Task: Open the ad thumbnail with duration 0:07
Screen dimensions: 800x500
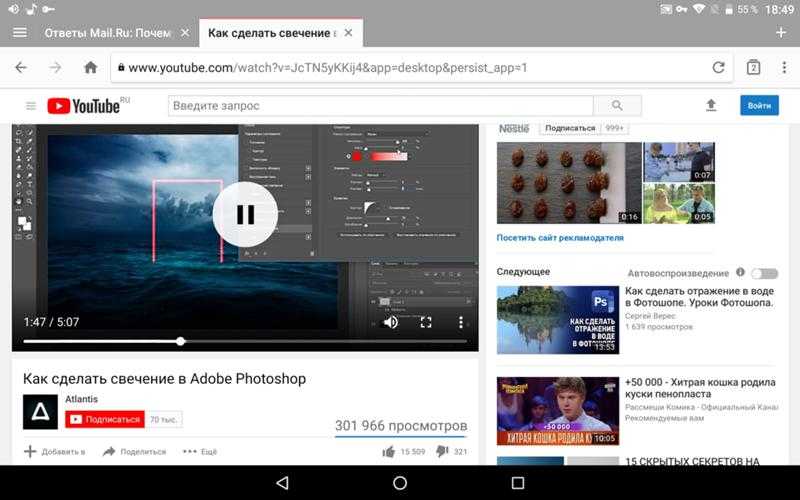Action: tap(679, 162)
